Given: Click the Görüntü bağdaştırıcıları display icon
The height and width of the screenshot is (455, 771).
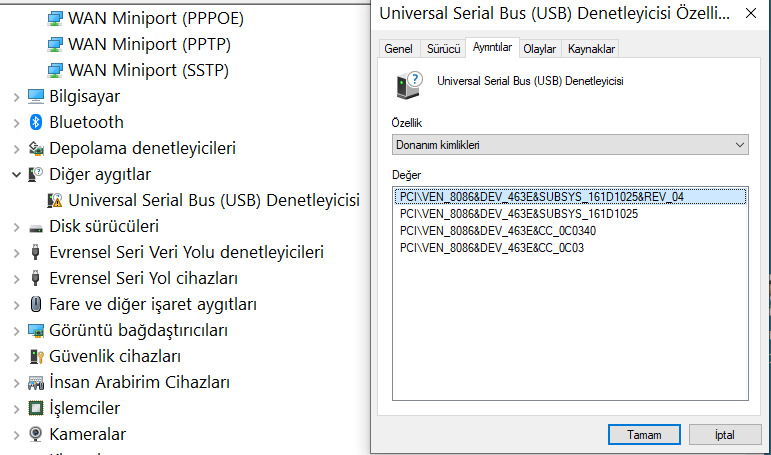Looking at the screenshot, I should pyautogui.click(x=35, y=330).
